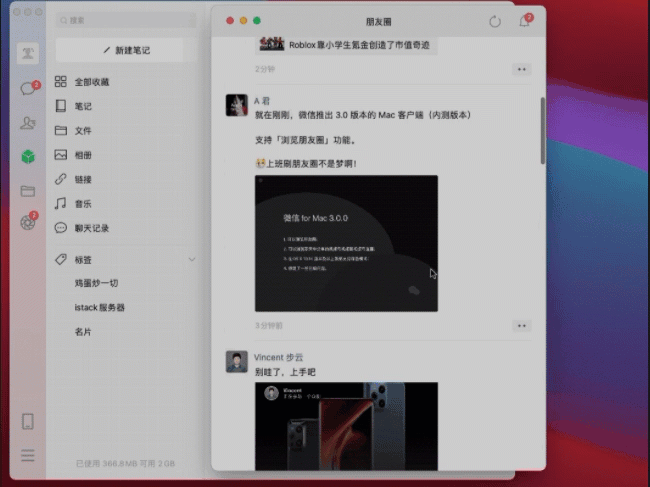Open Moments notifications bell icon

[x=524, y=21]
